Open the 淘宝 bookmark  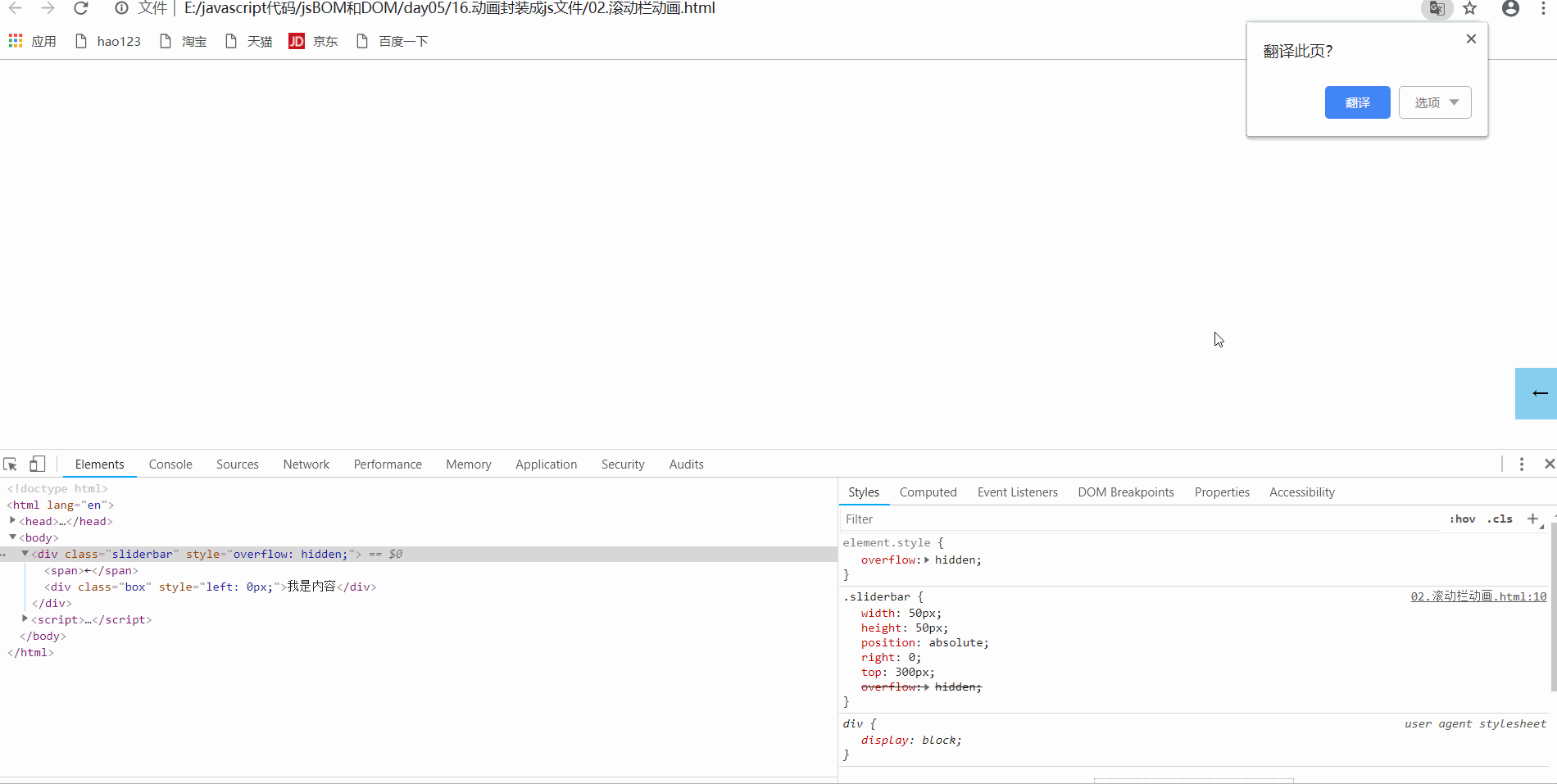(183, 41)
